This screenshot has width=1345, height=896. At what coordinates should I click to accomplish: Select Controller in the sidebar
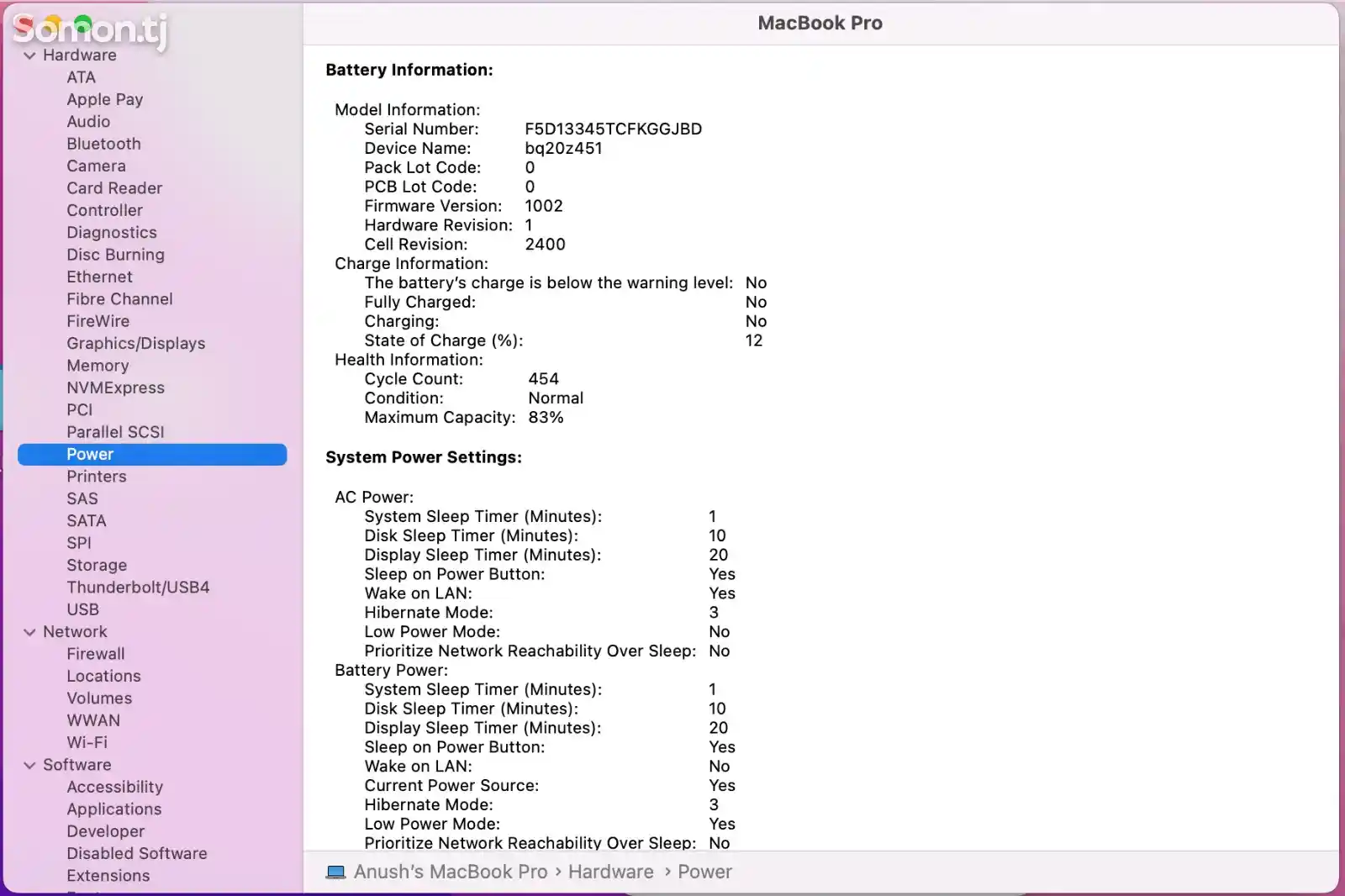104,210
